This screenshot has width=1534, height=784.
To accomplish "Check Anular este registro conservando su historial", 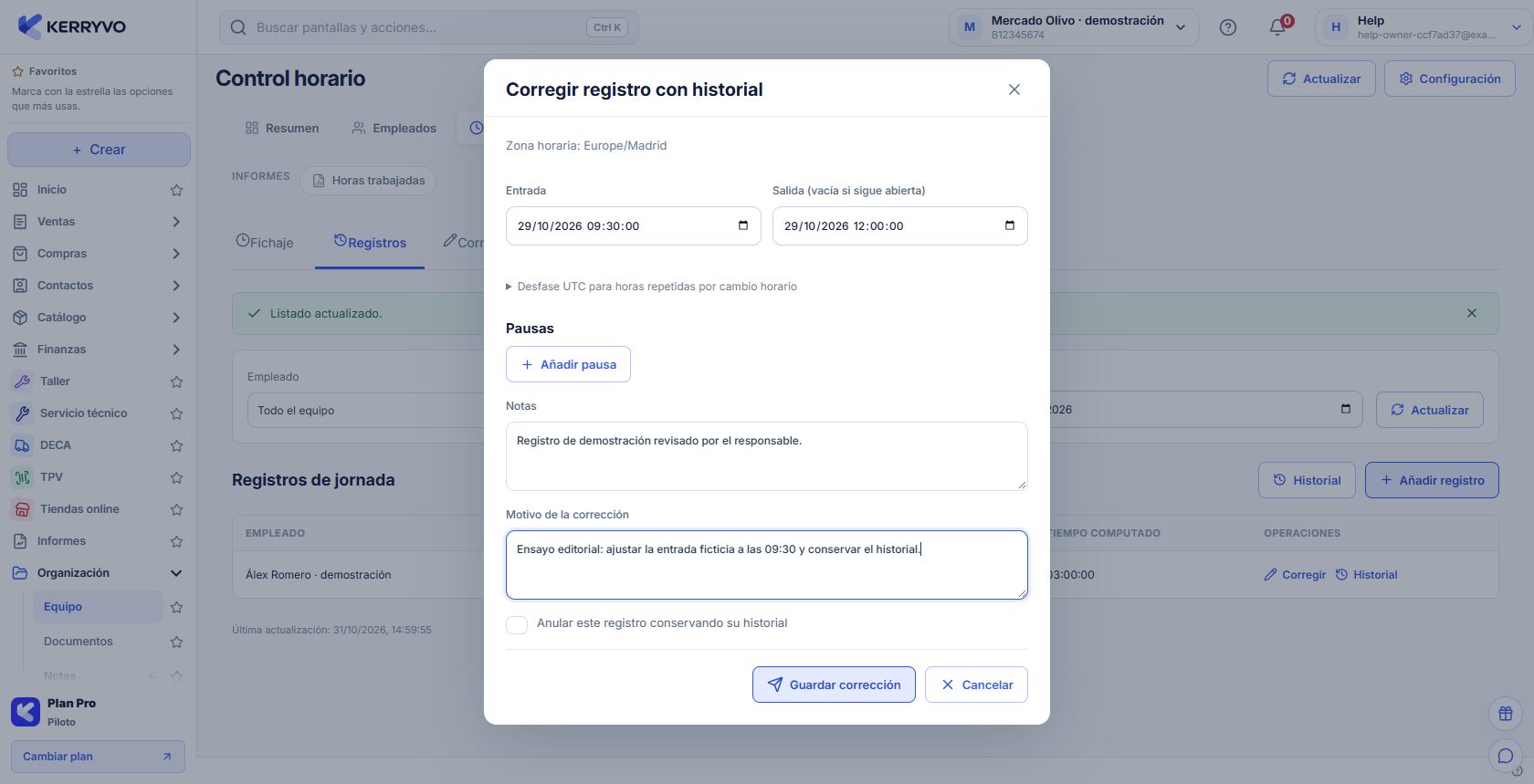I will (x=517, y=624).
